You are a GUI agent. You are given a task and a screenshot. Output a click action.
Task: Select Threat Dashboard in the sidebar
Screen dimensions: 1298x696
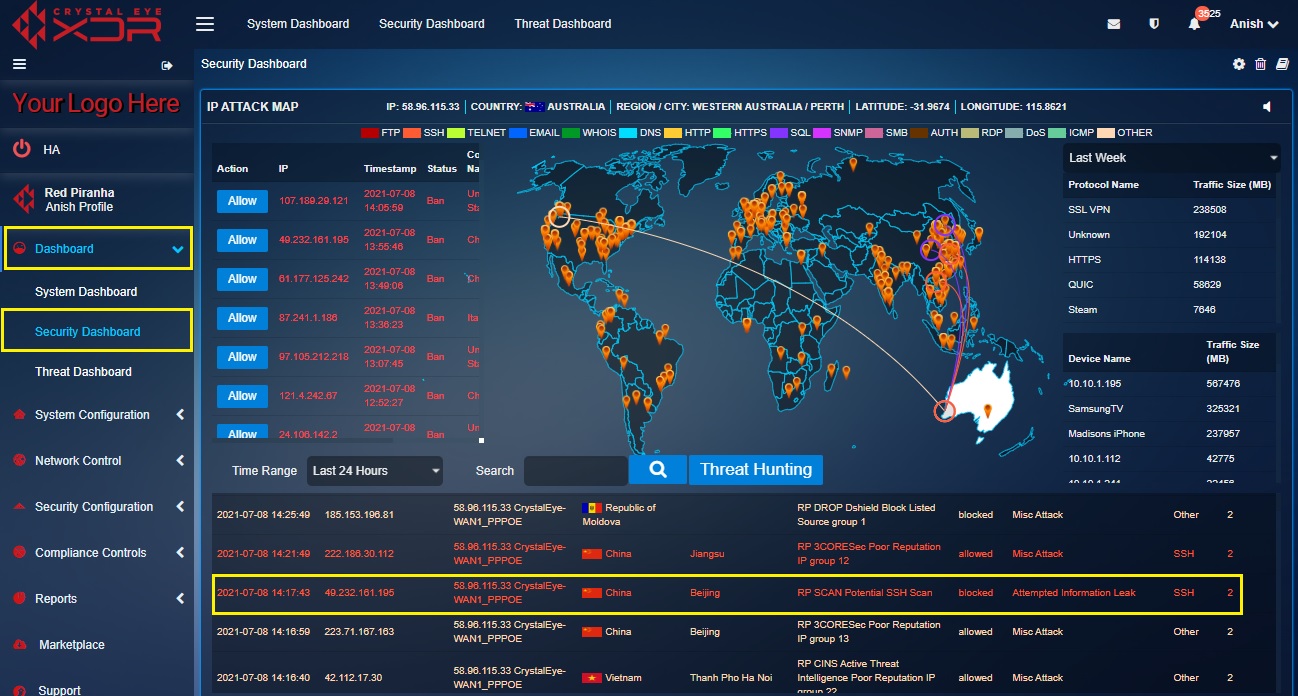(x=83, y=372)
